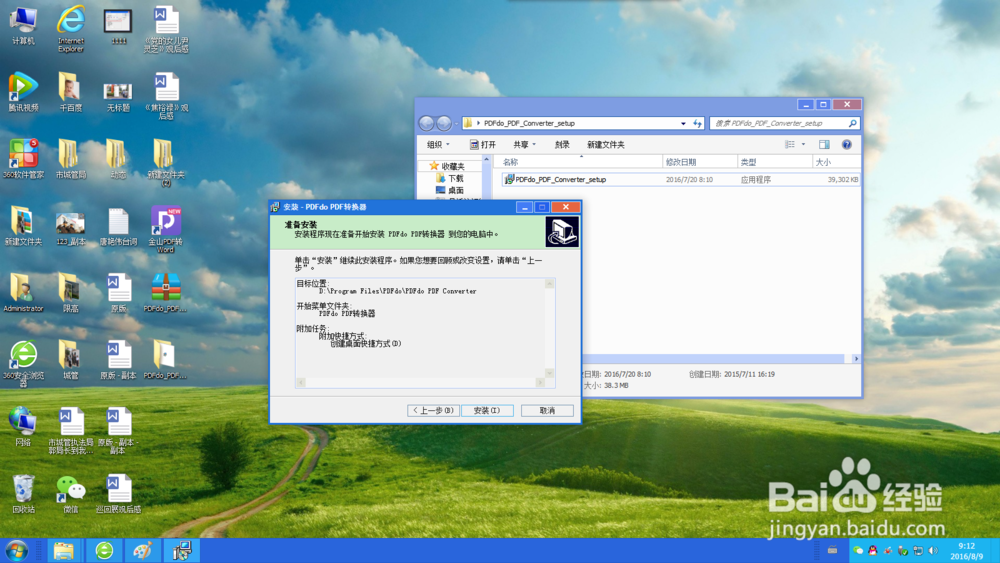1000x563 pixels.
Task: Click the Paint taskbar icon
Action: tap(143, 551)
